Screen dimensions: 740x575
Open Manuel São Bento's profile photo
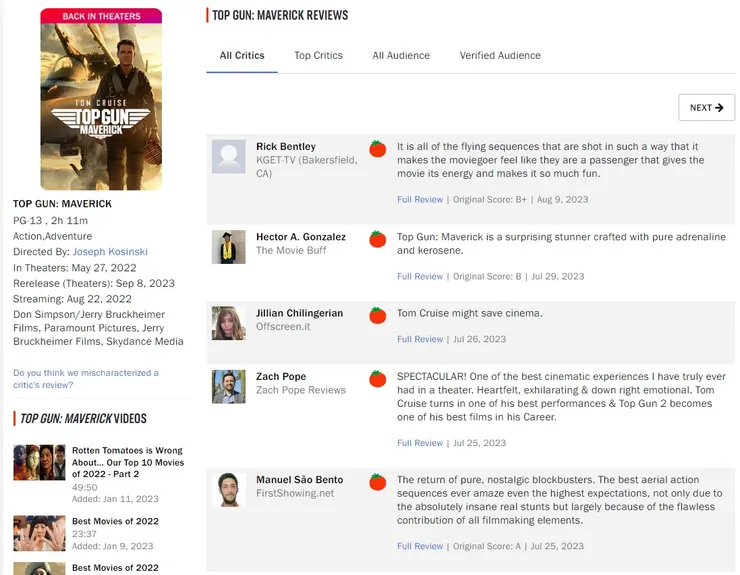tap(228, 490)
